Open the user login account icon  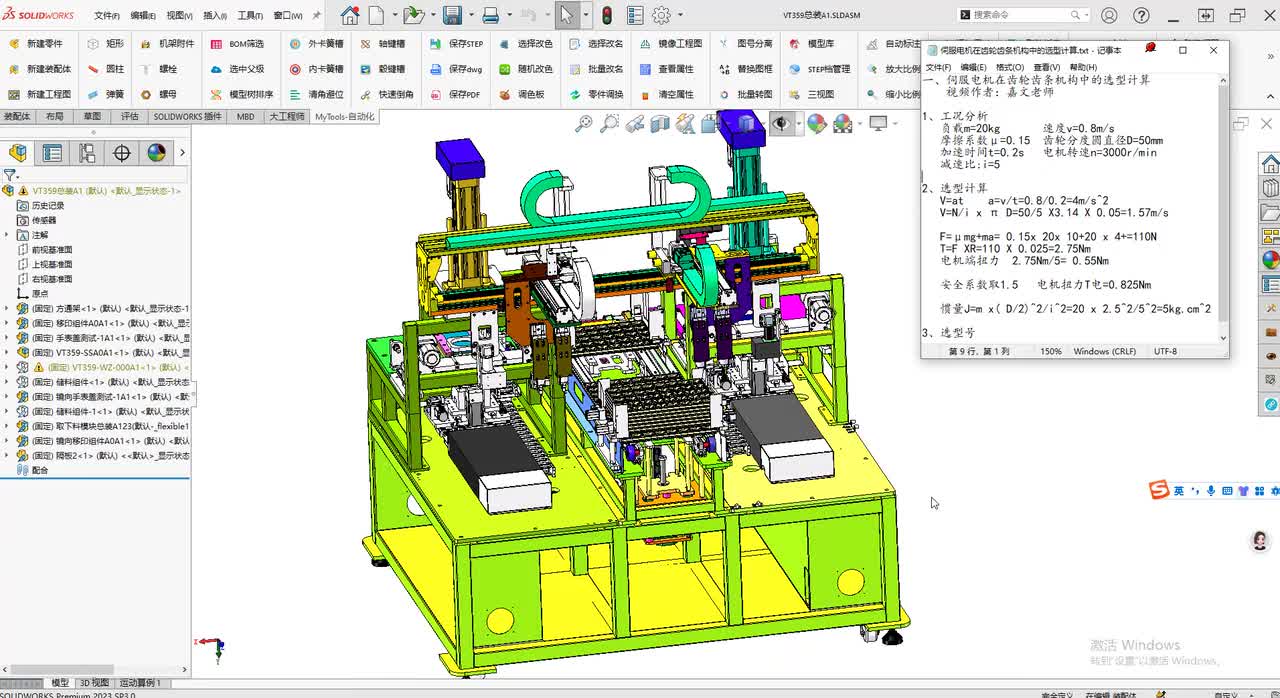[x=1109, y=16]
